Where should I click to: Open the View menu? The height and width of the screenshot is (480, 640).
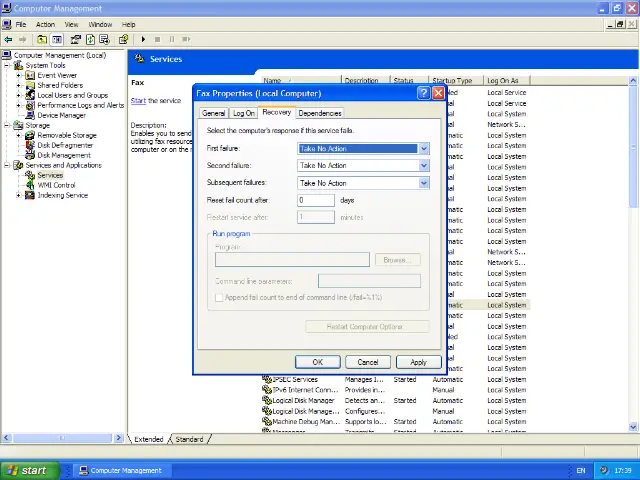[71, 24]
